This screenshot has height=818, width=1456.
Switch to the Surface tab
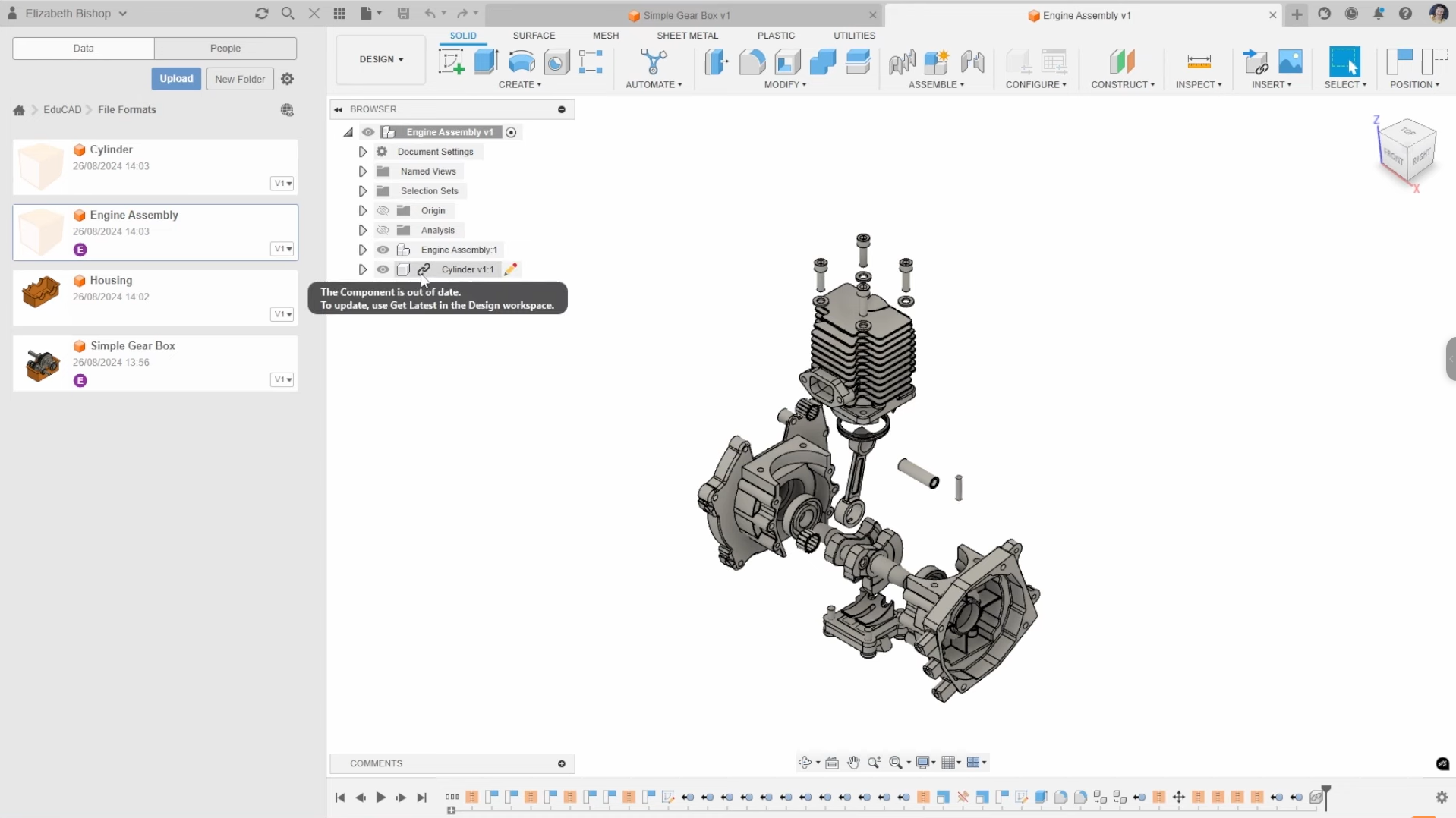click(x=534, y=36)
